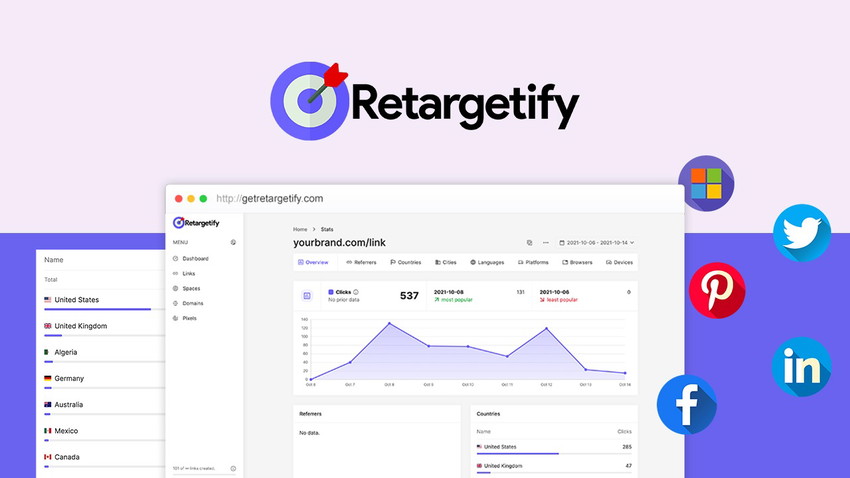This screenshot has height=478, width=850.
Task: Click the 2021-10-06 least popular date
Action: click(554, 292)
